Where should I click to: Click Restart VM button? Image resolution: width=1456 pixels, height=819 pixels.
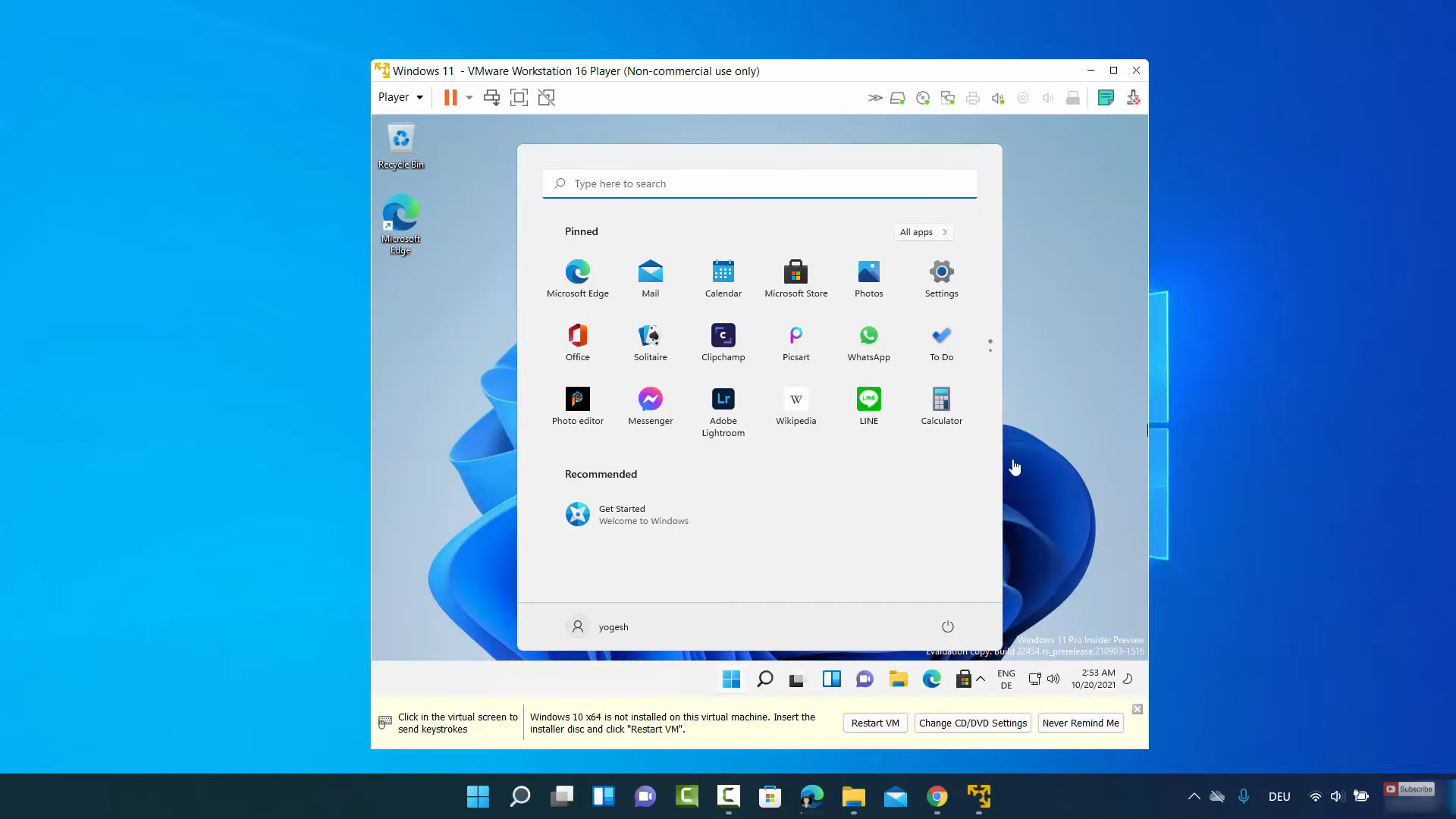coord(874,723)
